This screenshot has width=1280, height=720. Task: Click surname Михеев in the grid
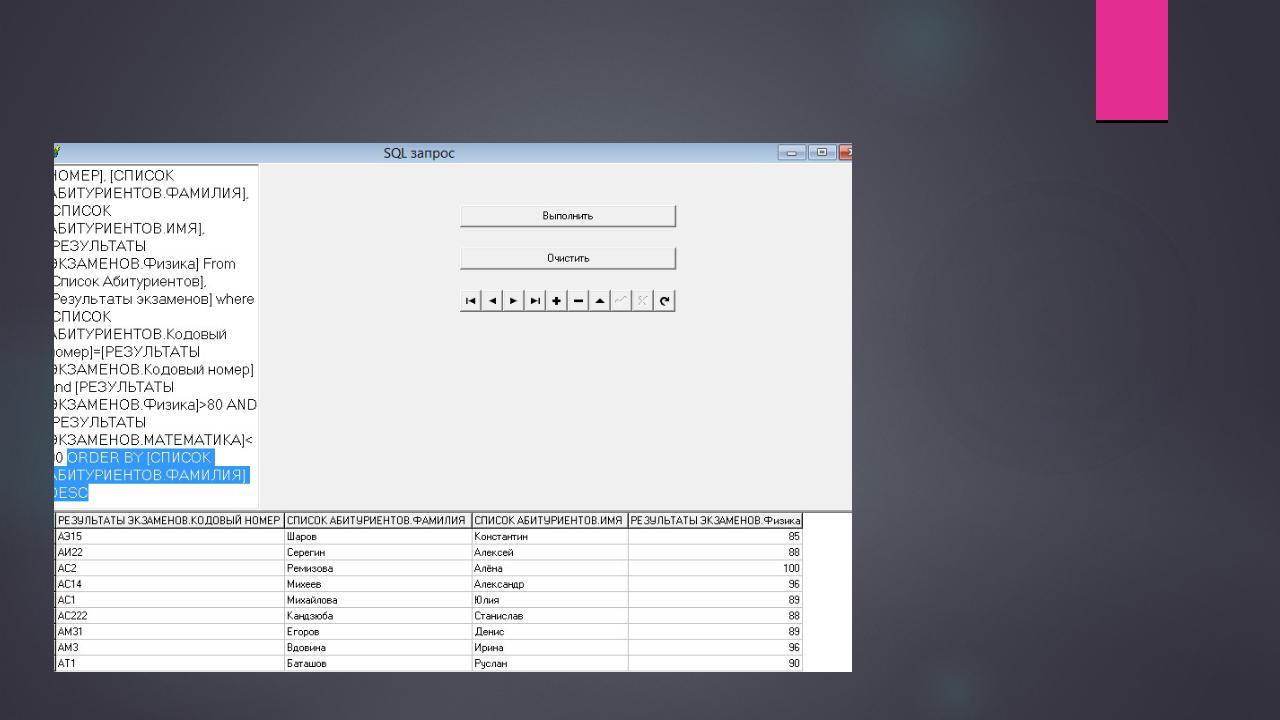point(377,584)
